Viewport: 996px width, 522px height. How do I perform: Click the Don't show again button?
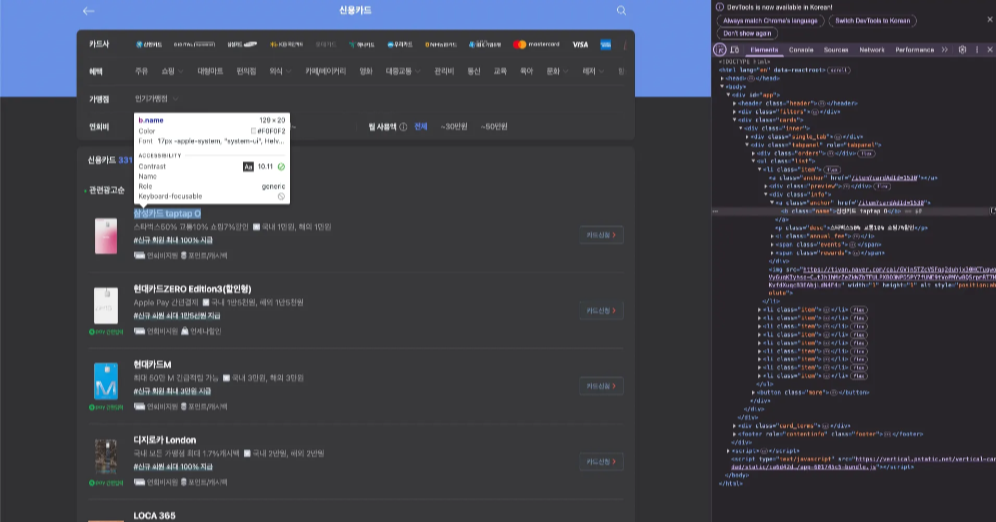coord(747,34)
